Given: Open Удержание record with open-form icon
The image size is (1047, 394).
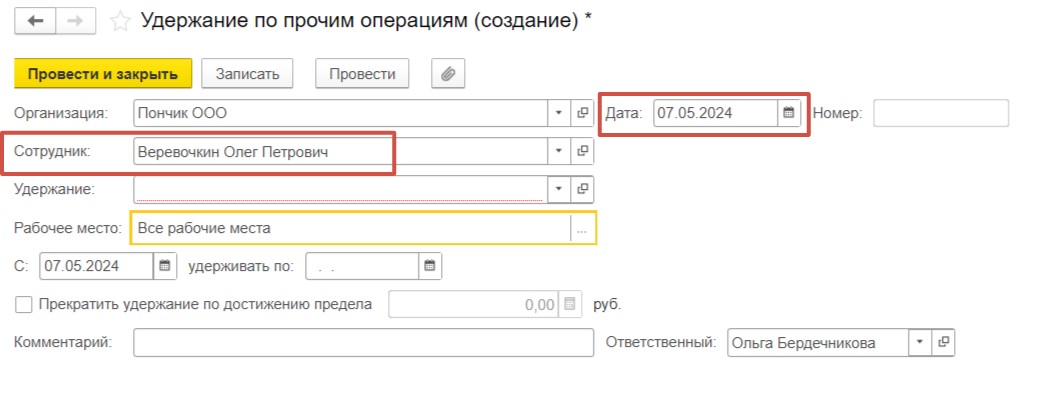Looking at the screenshot, I should (582, 189).
